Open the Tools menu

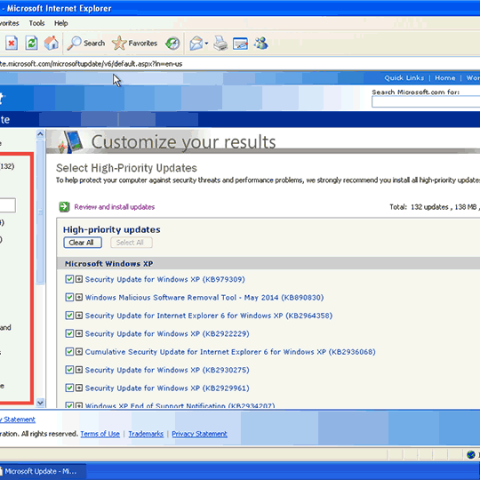(x=37, y=23)
